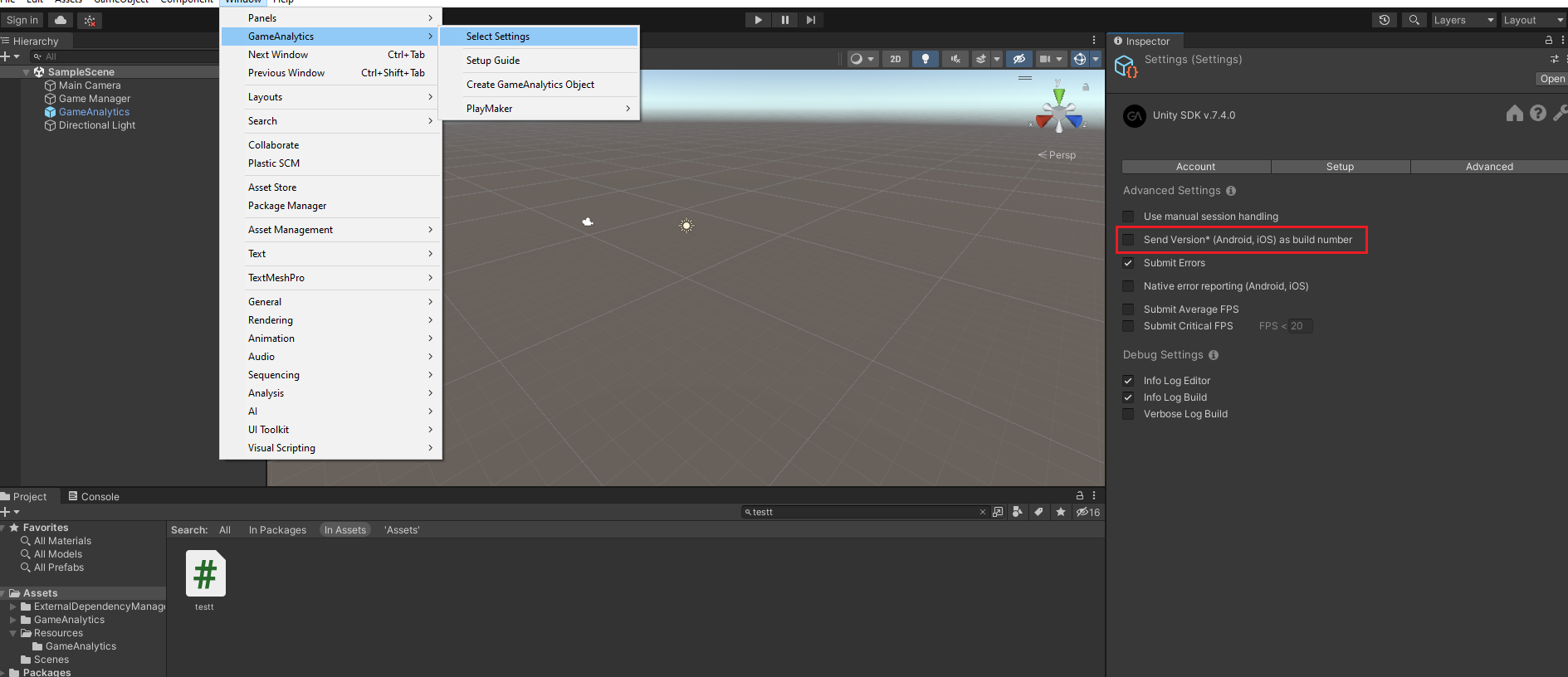
Task: Toggle 2D view mode
Action: (895, 59)
